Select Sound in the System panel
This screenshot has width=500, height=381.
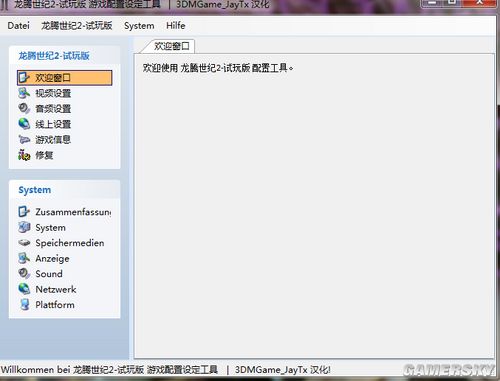click(49, 274)
